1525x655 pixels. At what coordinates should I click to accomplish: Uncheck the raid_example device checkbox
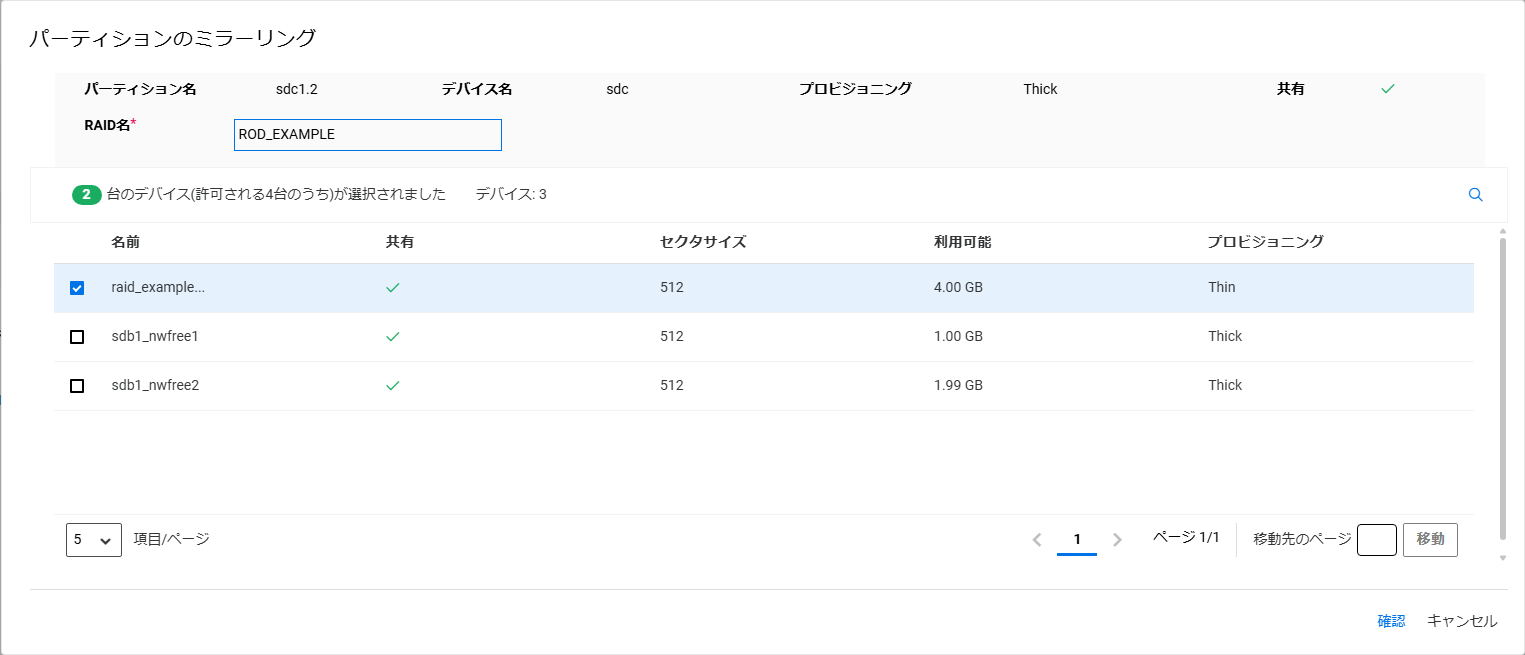(77, 288)
